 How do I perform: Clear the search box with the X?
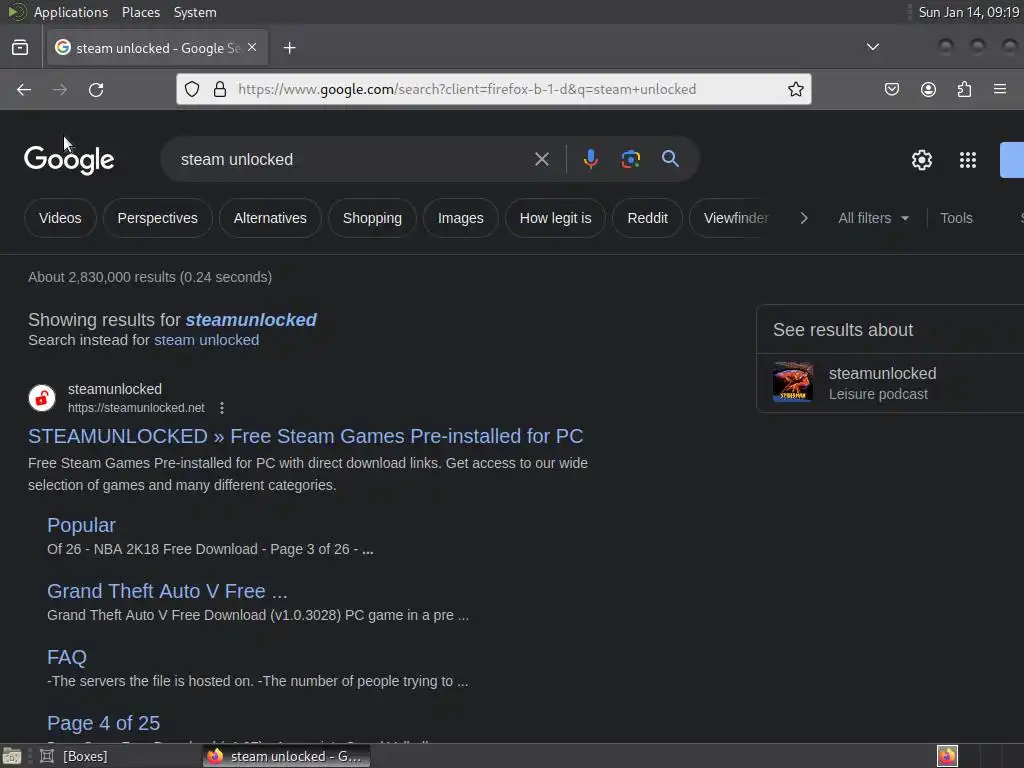541,159
